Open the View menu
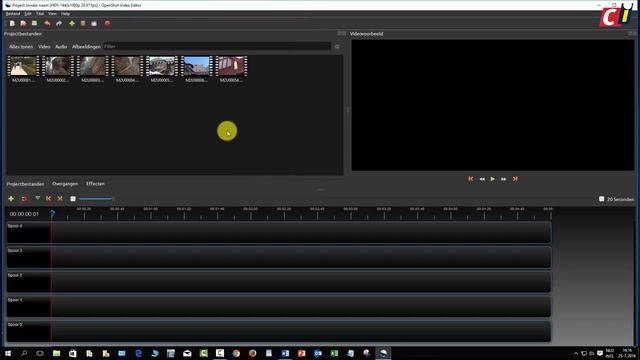 coord(52,14)
